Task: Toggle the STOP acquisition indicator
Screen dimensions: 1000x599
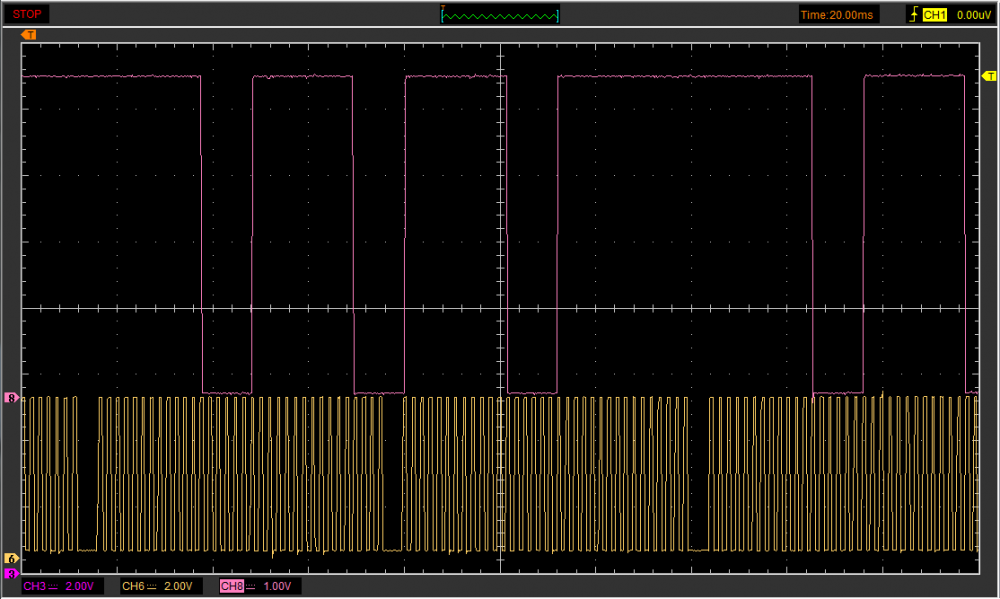Action: pos(26,14)
